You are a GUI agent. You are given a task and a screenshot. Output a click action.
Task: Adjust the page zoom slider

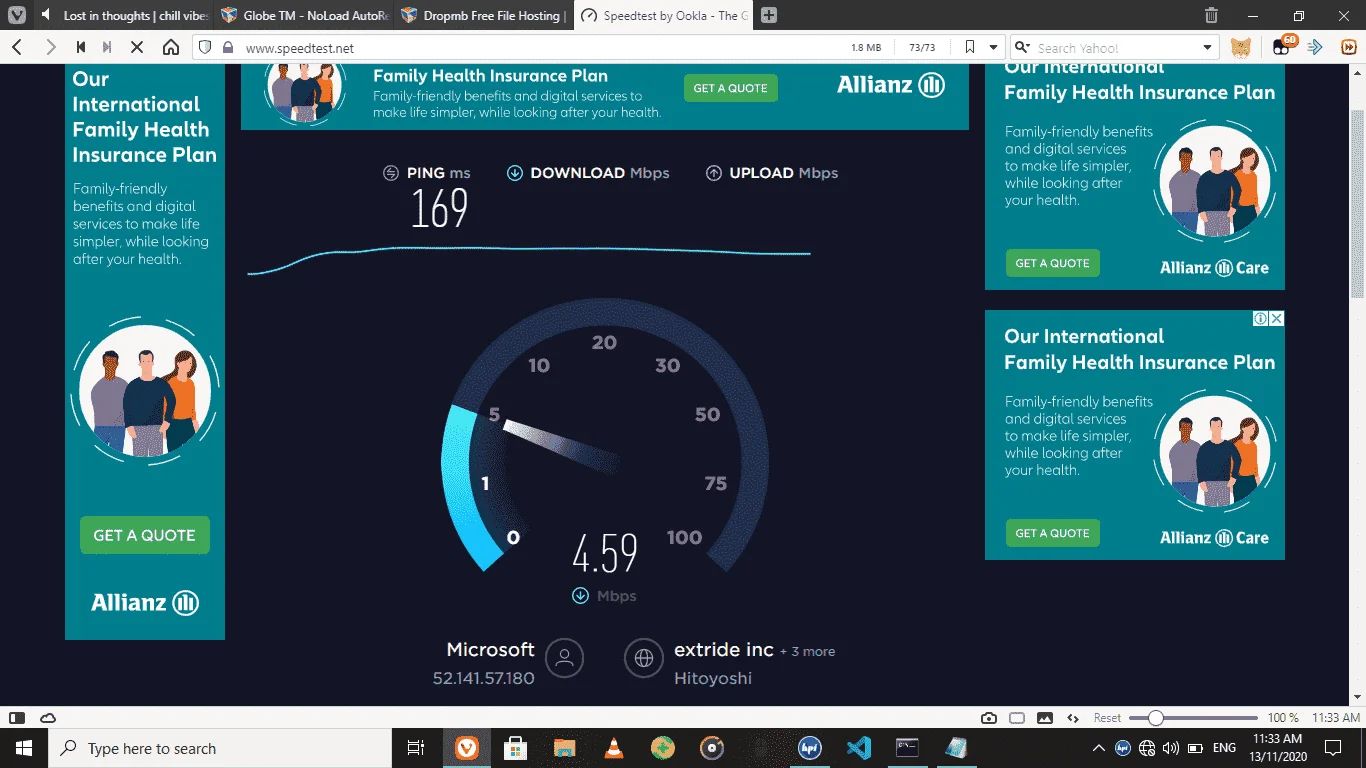1193,718
